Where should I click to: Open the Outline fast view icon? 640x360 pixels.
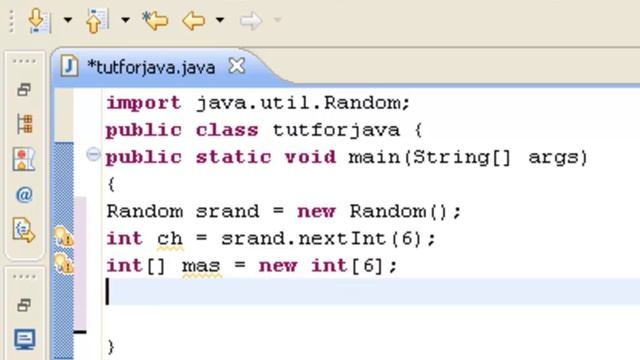[24, 159]
